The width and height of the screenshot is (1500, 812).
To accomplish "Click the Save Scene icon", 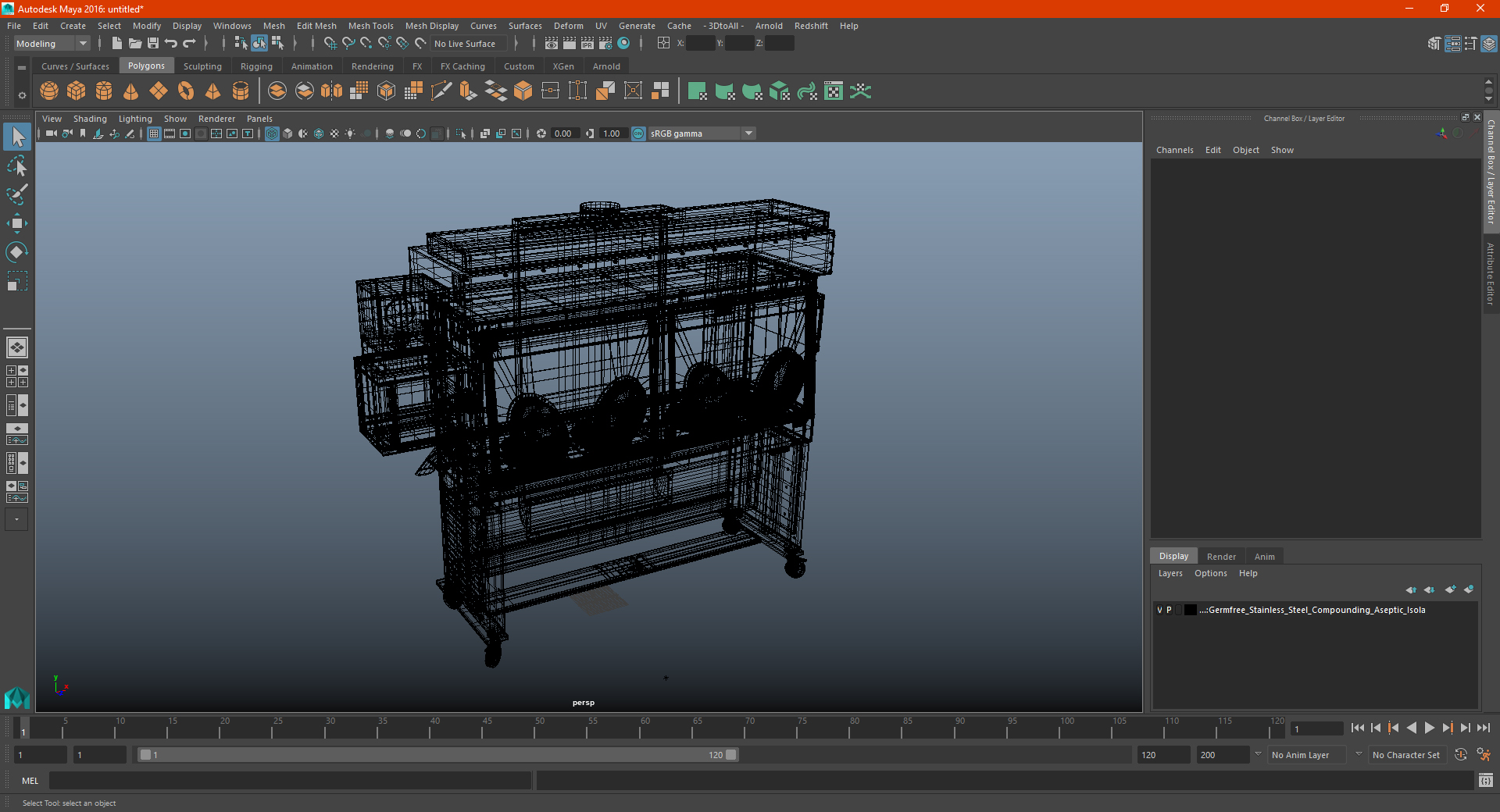I will [x=153, y=44].
